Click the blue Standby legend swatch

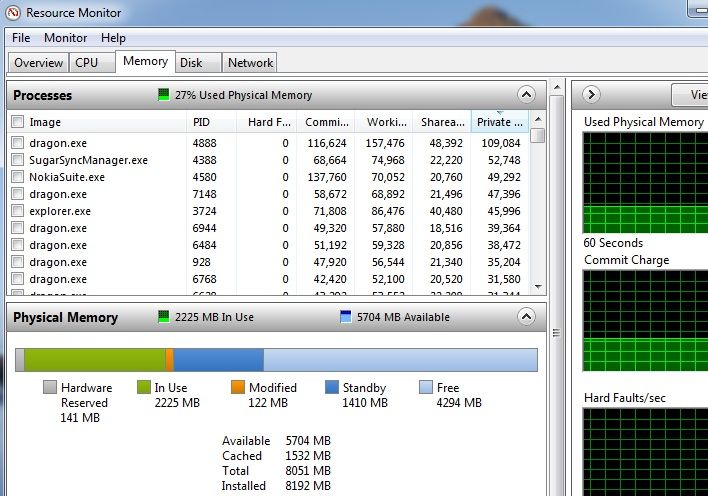tap(332, 387)
